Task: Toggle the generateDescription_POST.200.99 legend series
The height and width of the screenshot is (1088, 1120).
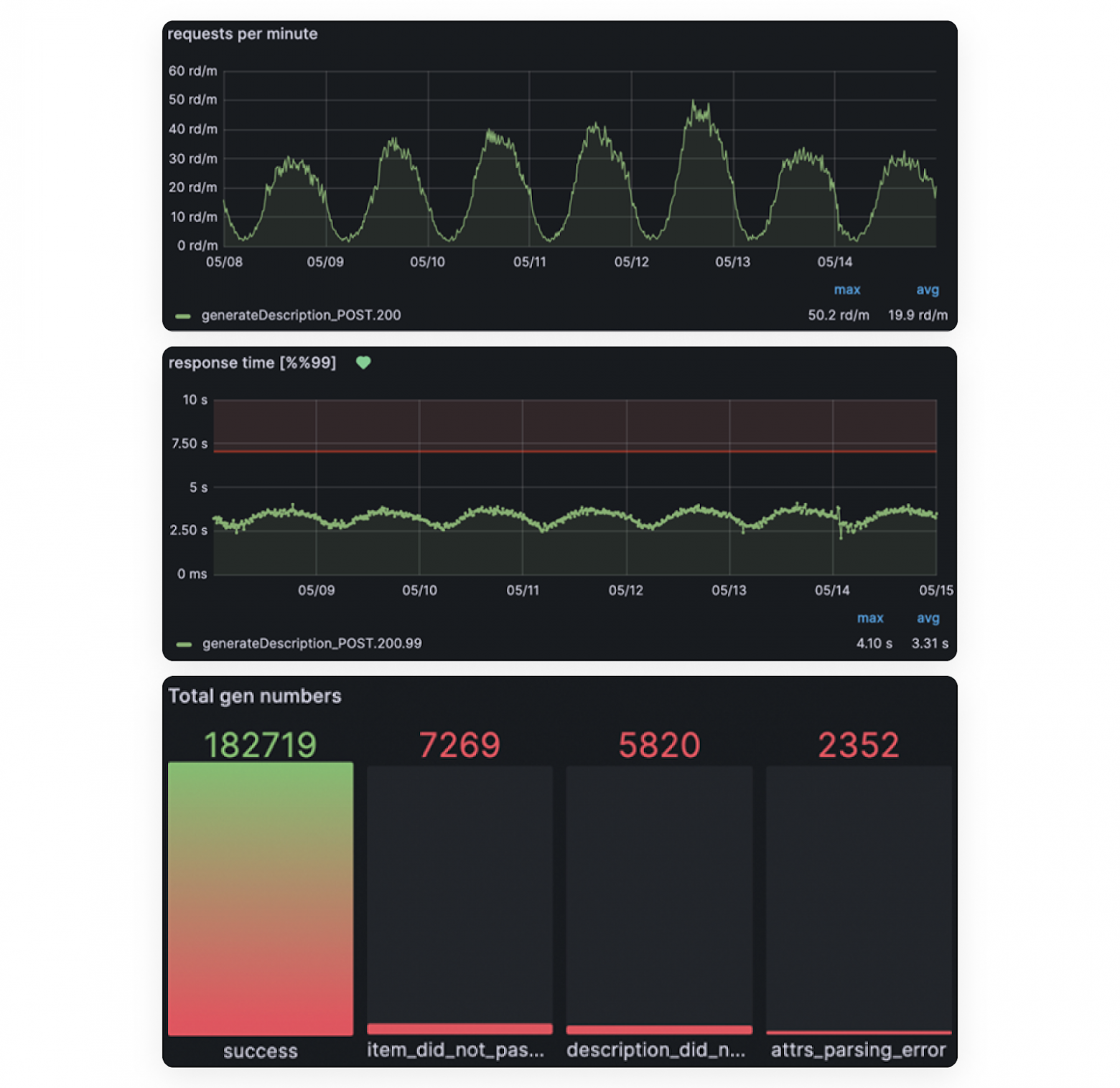Action: (312, 644)
